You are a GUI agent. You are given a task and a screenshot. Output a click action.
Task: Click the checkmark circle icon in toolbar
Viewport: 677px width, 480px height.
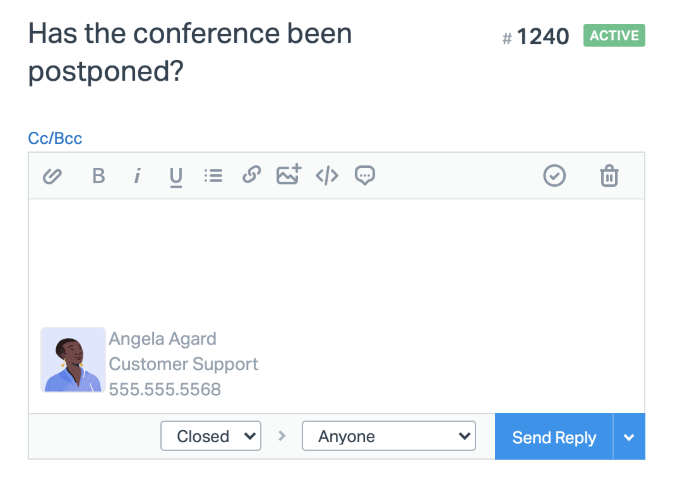tap(554, 176)
